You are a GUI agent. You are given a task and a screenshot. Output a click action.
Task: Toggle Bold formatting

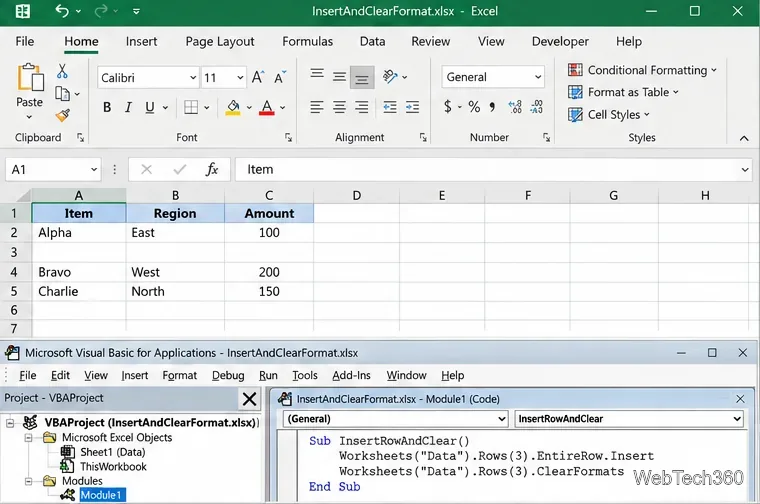(x=107, y=107)
